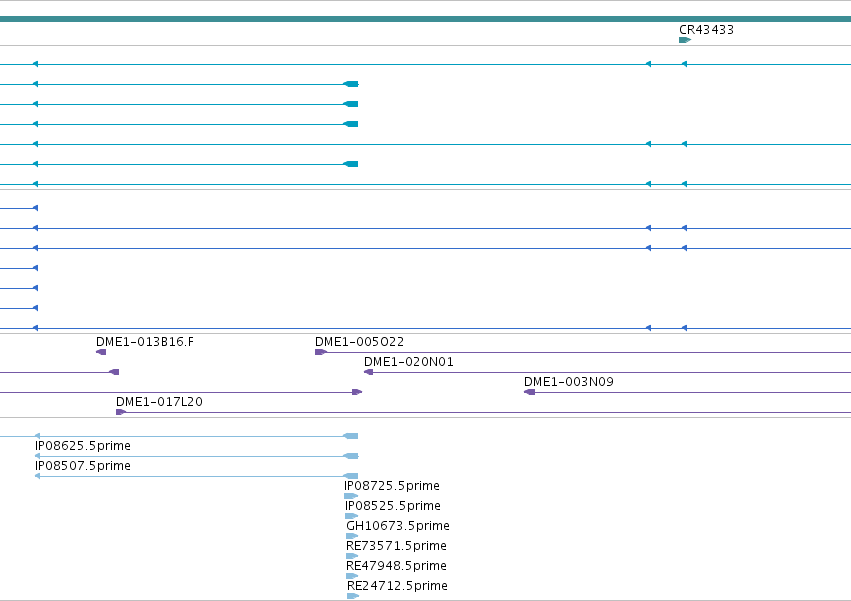
Task: Select the light-blue glyph under RE47948.5prime
Action: 352,577
